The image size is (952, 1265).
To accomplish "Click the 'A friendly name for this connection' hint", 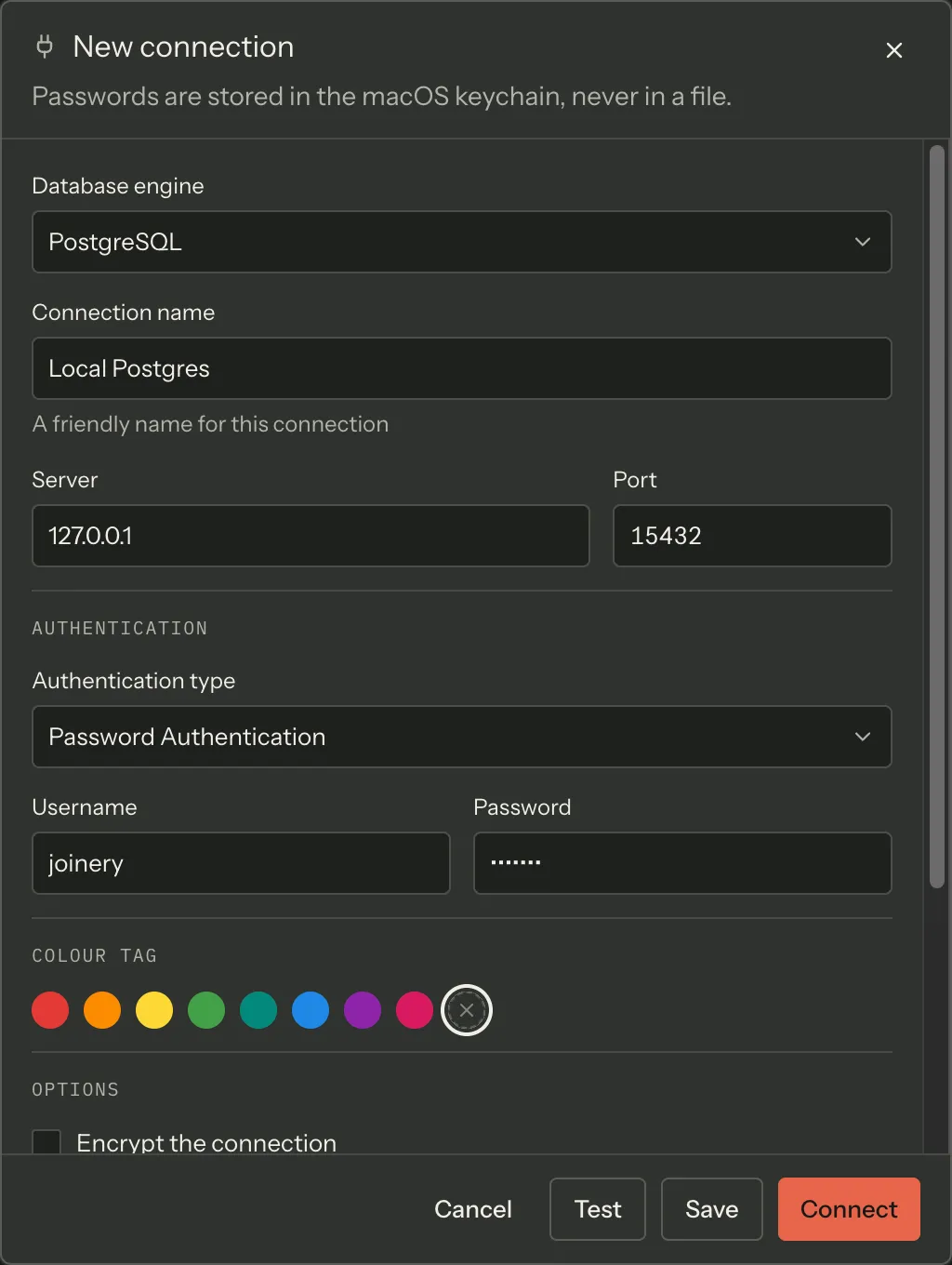I will [210, 424].
